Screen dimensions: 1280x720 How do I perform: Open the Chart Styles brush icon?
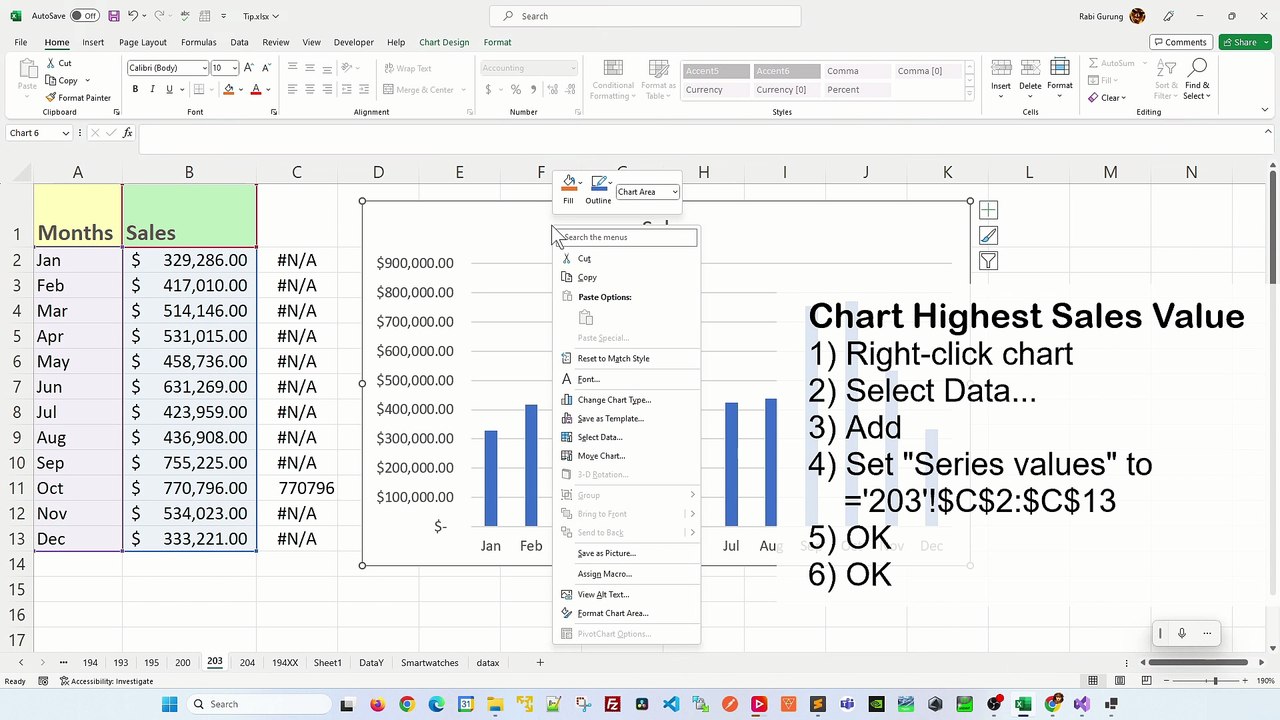pyautogui.click(x=988, y=236)
